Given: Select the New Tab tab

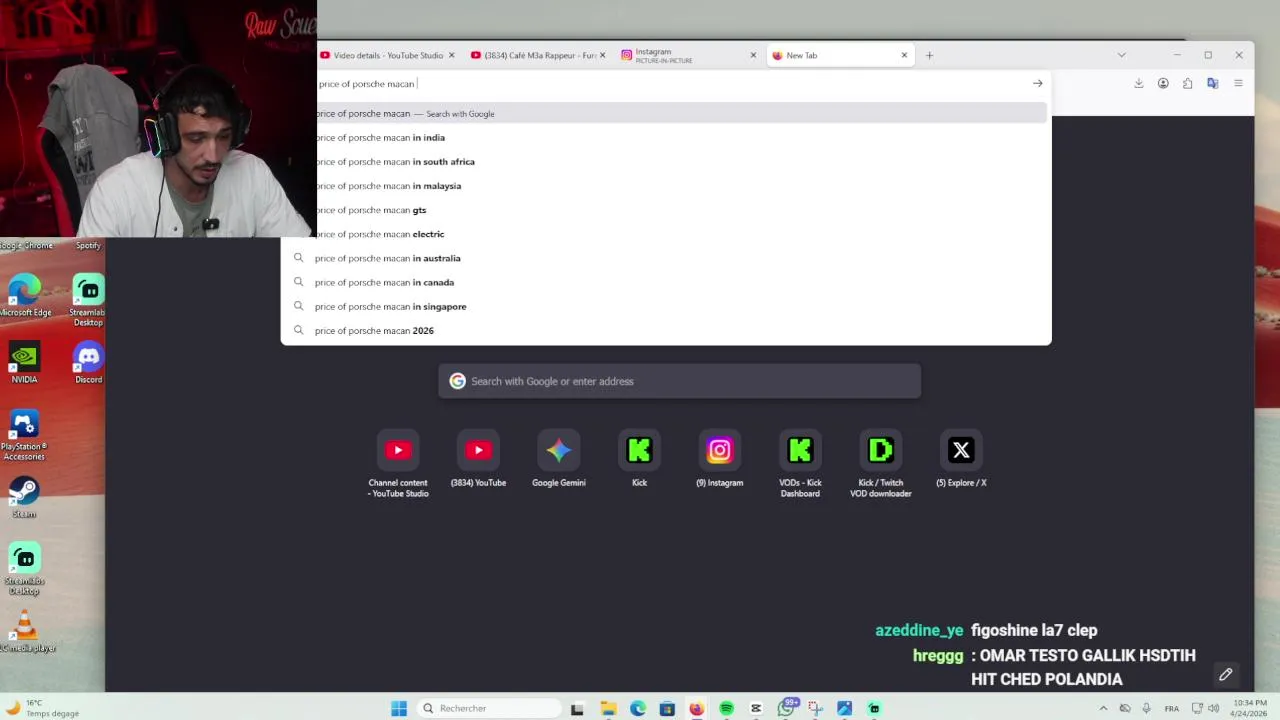Looking at the screenshot, I should [x=839, y=55].
